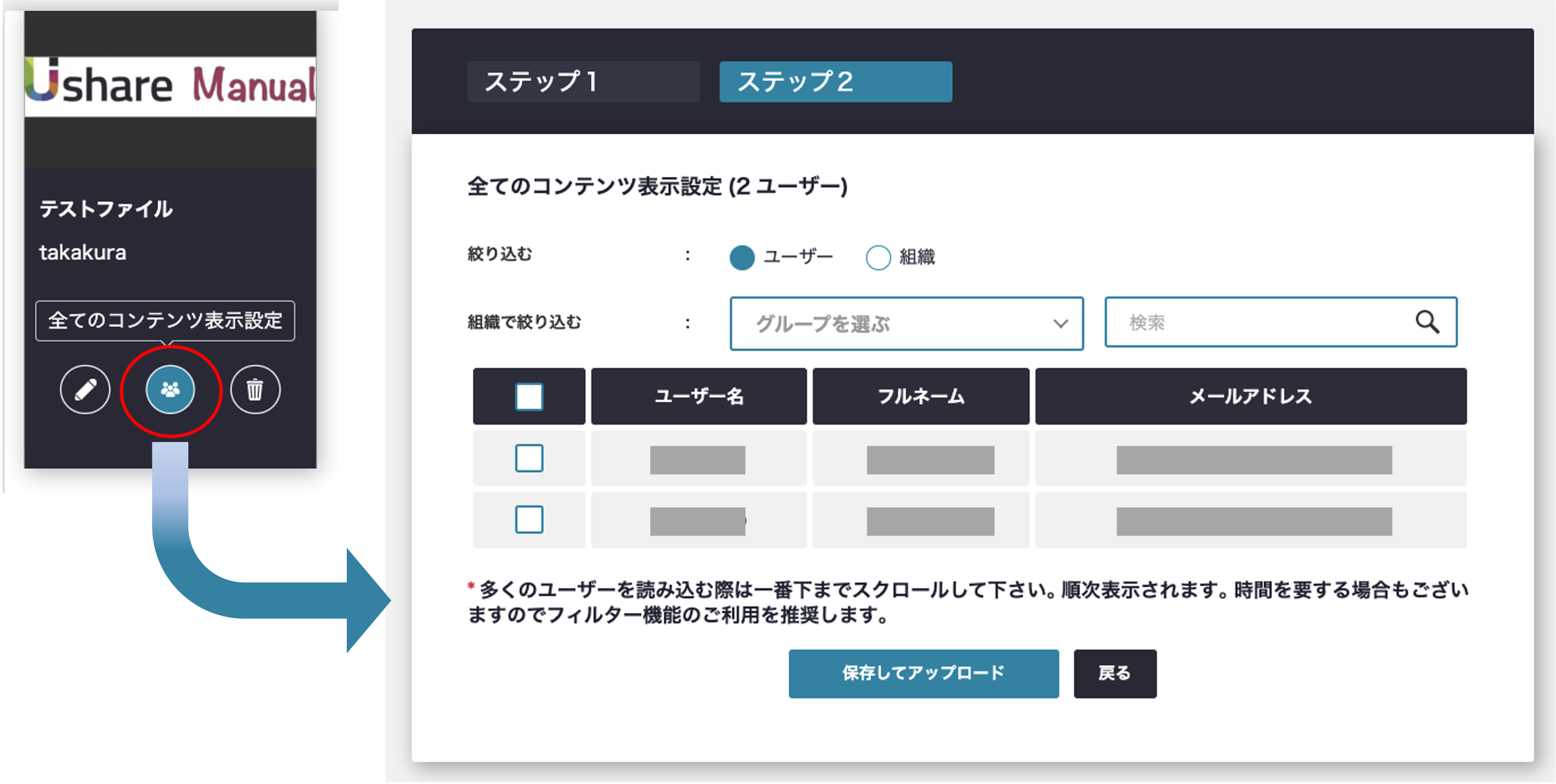Click the trash delete icon on the file card
The width and height of the screenshot is (1556, 784).
click(255, 390)
